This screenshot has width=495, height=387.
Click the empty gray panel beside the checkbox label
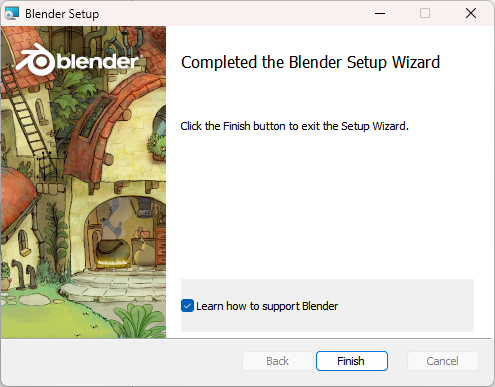(x=405, y=306)
